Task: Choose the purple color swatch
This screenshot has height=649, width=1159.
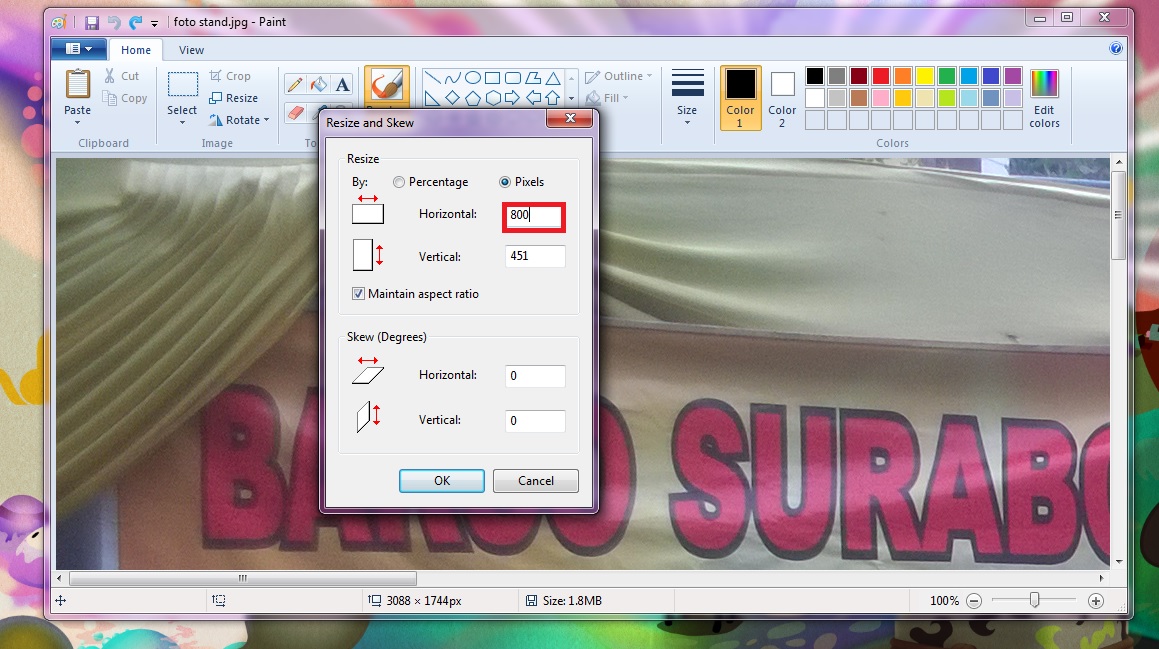Action: [x=1013, y=75]
